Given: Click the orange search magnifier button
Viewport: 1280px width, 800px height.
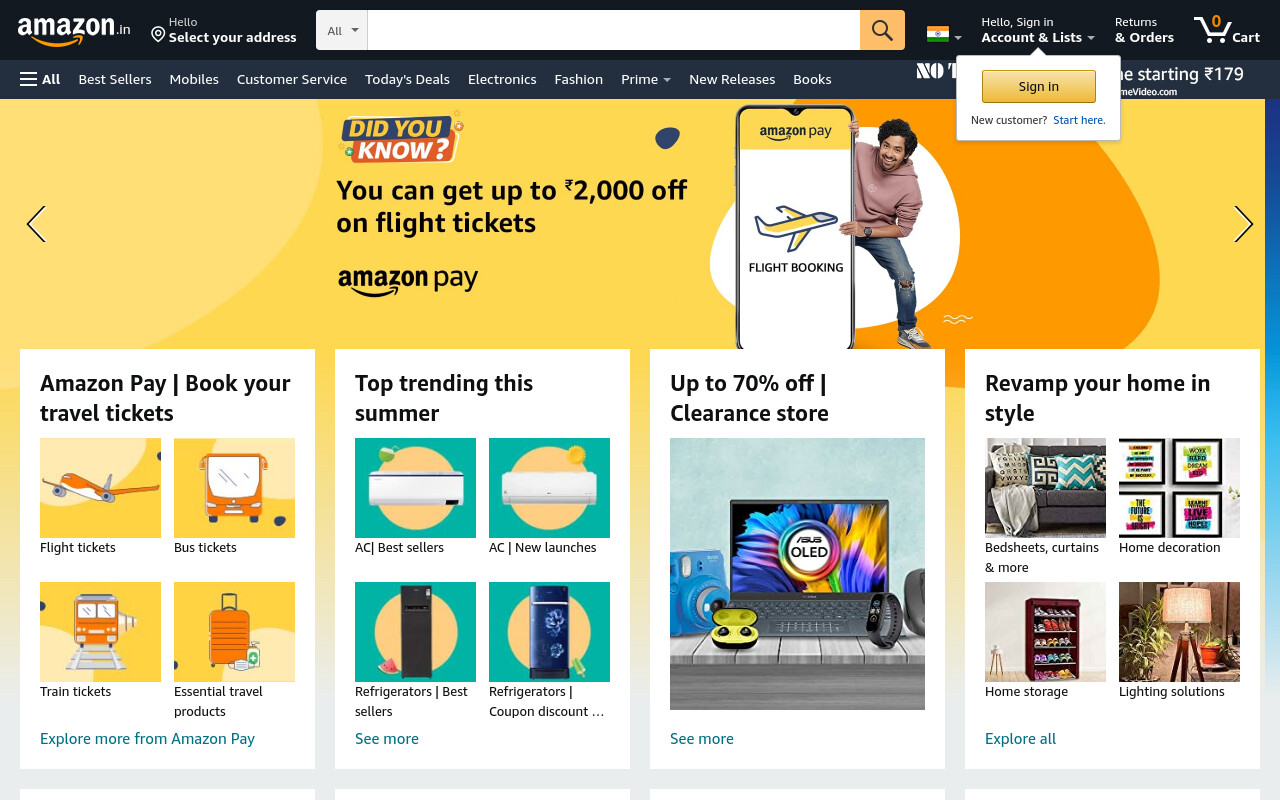Looking at the screenshot, I should 882,30.
